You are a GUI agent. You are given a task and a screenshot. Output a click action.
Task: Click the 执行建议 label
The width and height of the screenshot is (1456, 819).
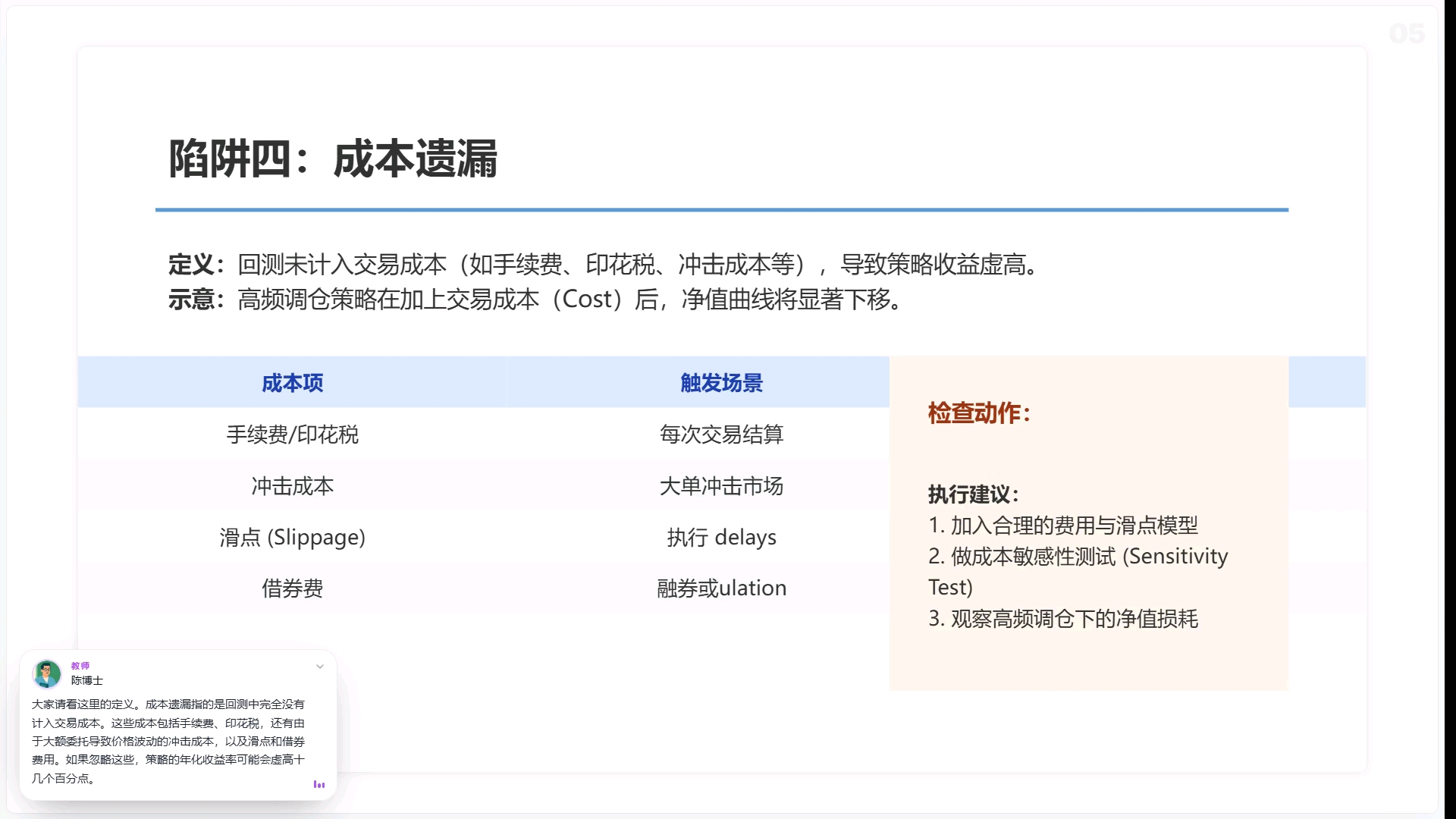point(974,494)
